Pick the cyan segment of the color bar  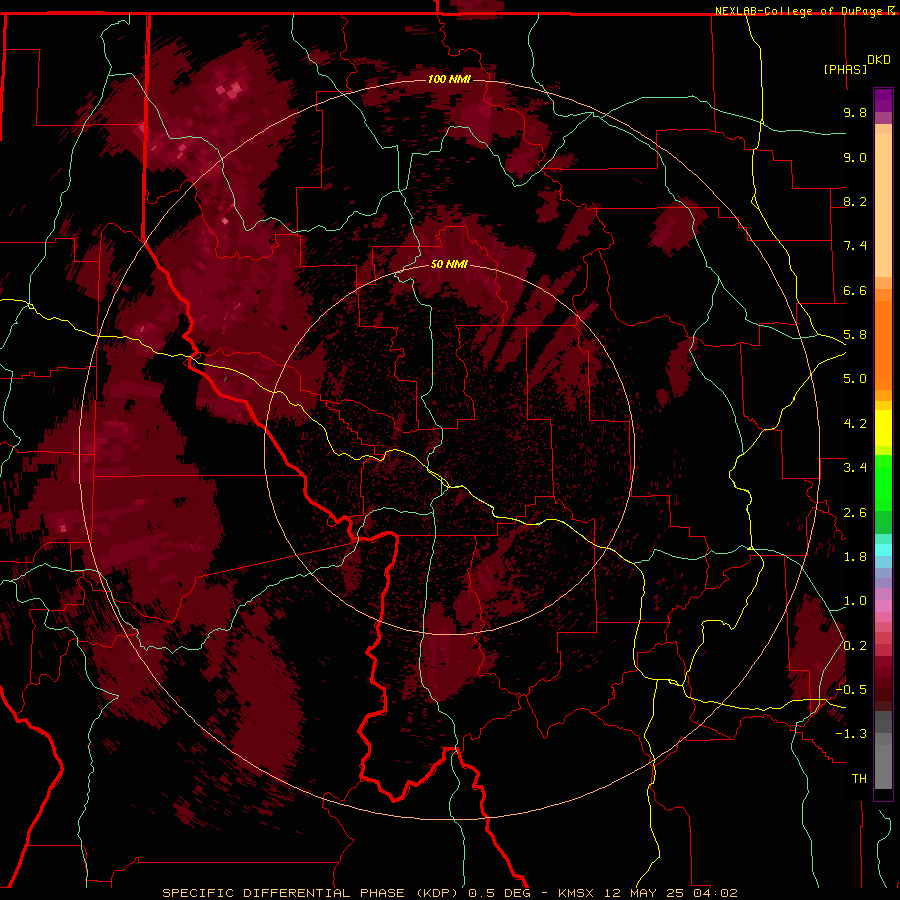(x=883, y=550)
